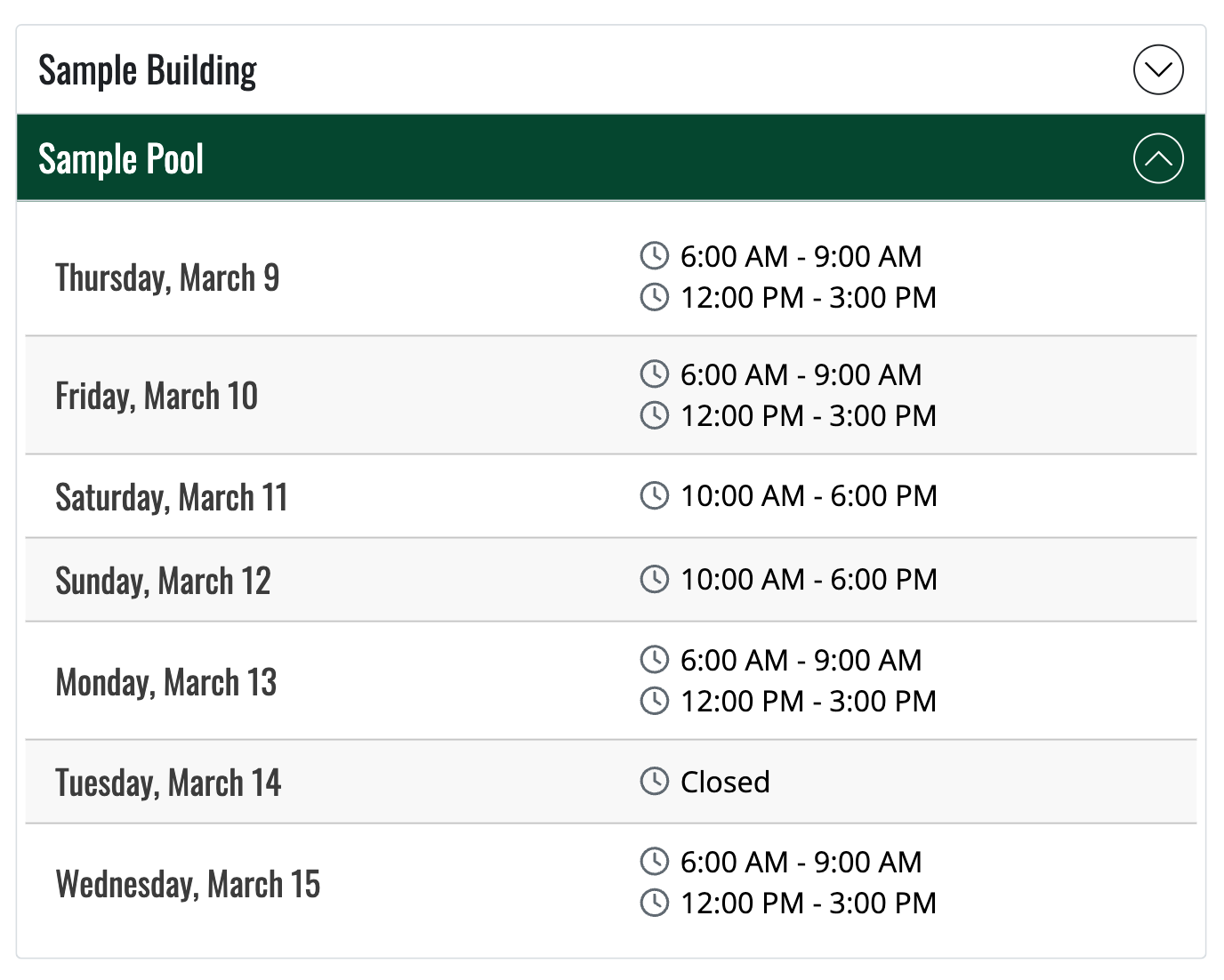Click clock icon beside Wednesday 6:00 AM hours
The height and width of the screenshot is (980, 1224).
click(654, 862)
